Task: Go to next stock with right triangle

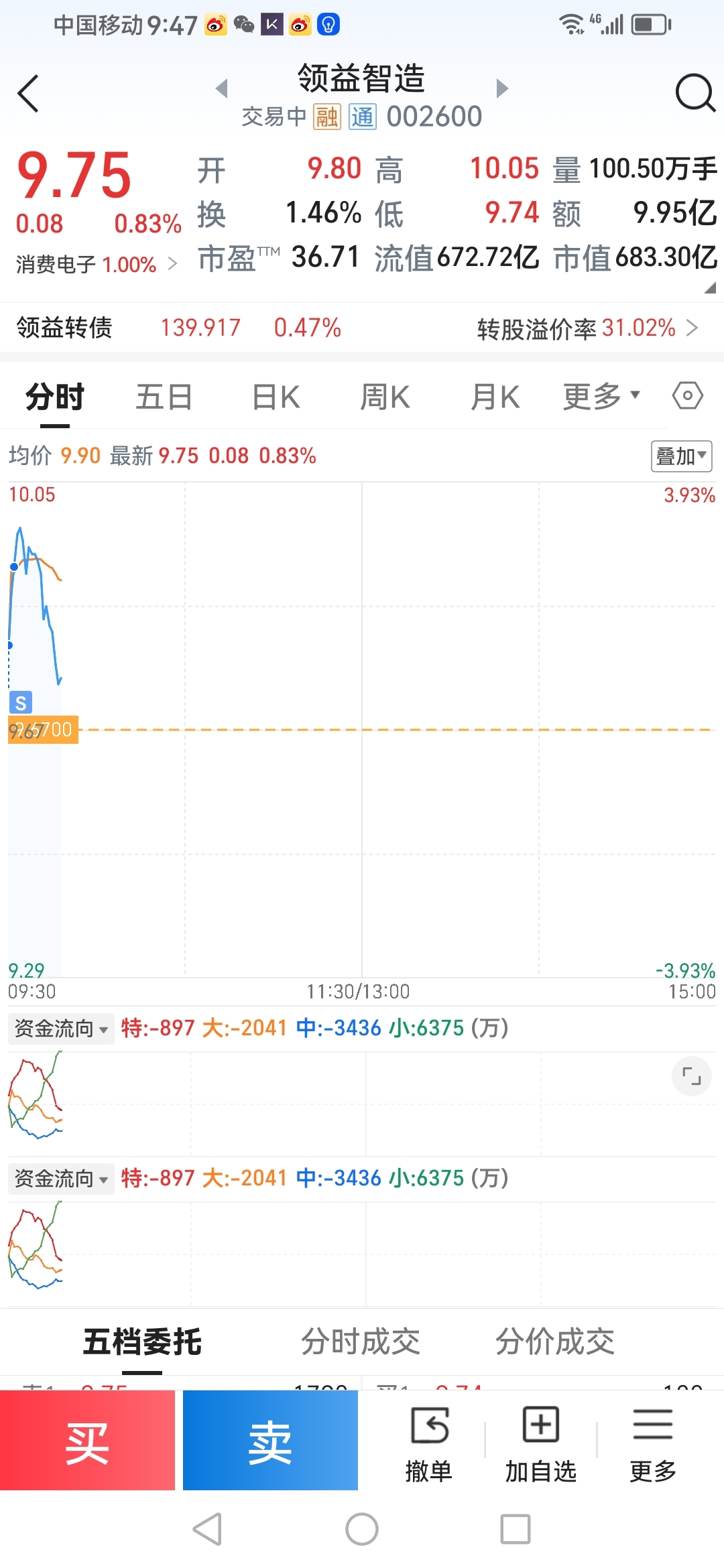Action: [x=502, y=88]
